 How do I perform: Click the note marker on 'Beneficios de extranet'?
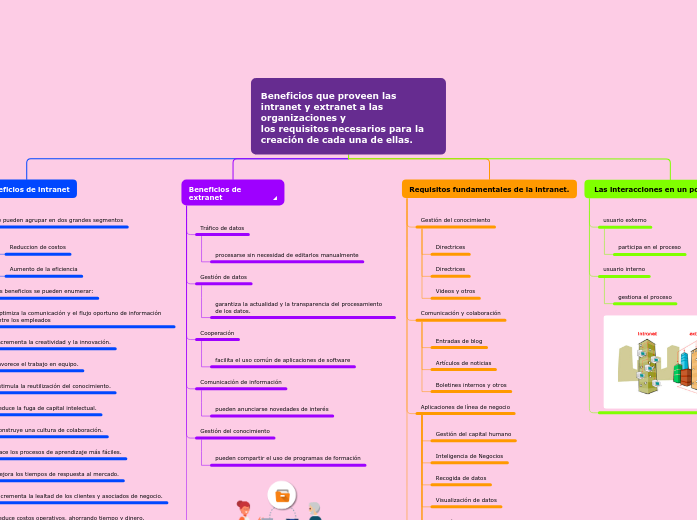click(275, 198)
